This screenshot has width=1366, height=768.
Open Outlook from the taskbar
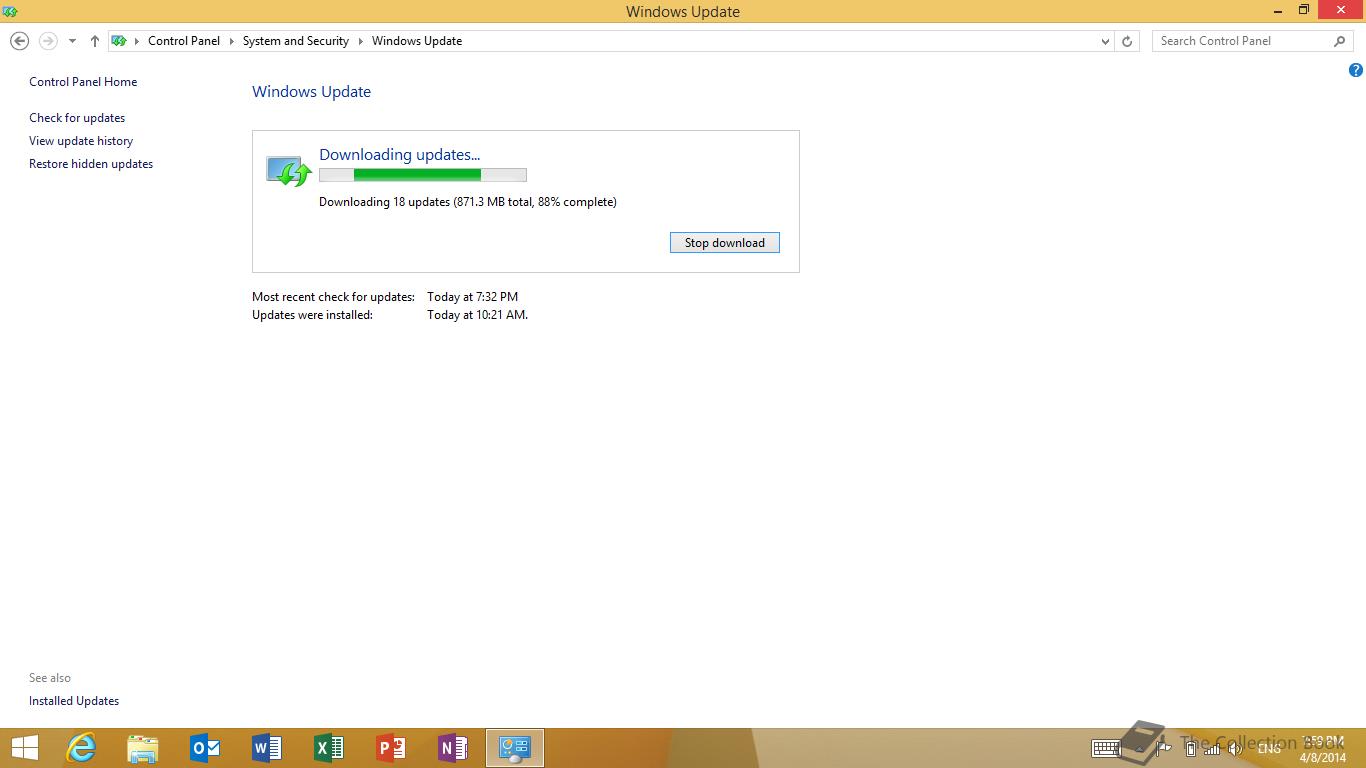coord(205,748)
